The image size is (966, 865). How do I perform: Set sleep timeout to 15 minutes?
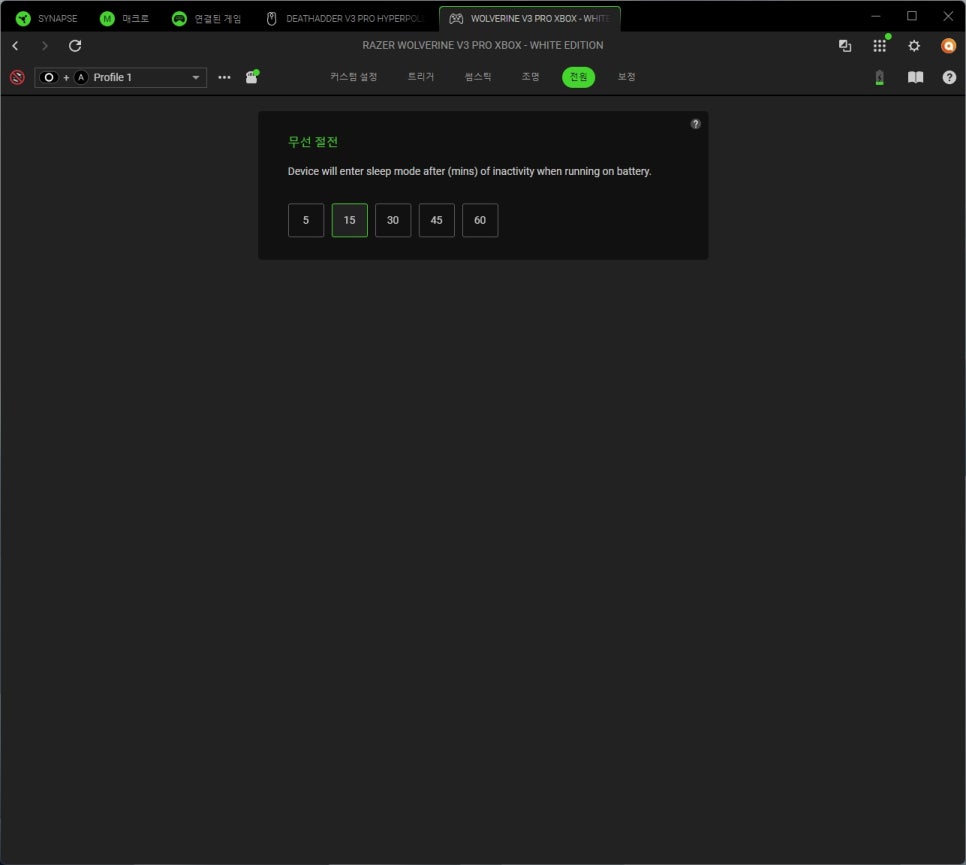point(349,220)
